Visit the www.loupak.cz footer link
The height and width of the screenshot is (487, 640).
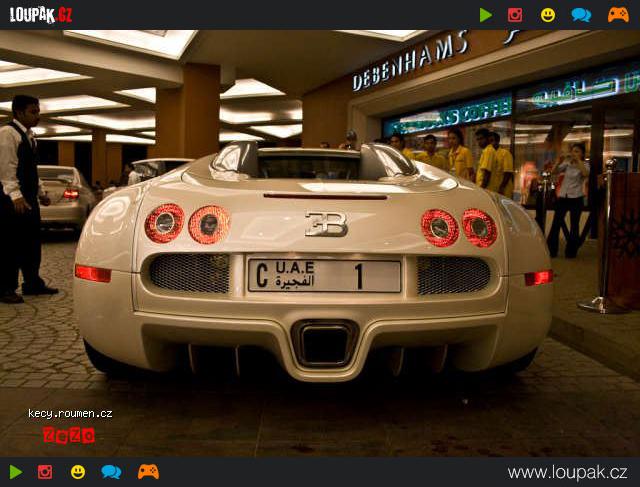tap(567, 473)
